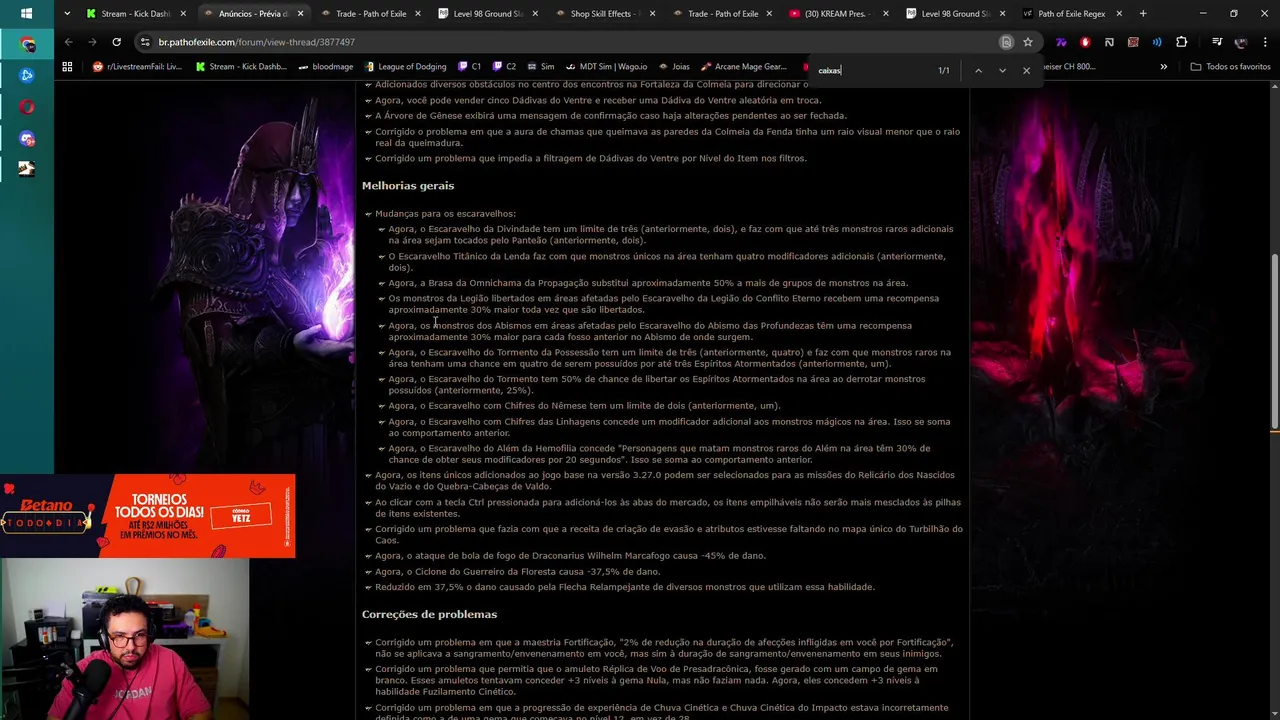The image size is (1280, 720).
Task: Click the Escaravelho Titânico da Lenda line
Action: coord(666,262)
